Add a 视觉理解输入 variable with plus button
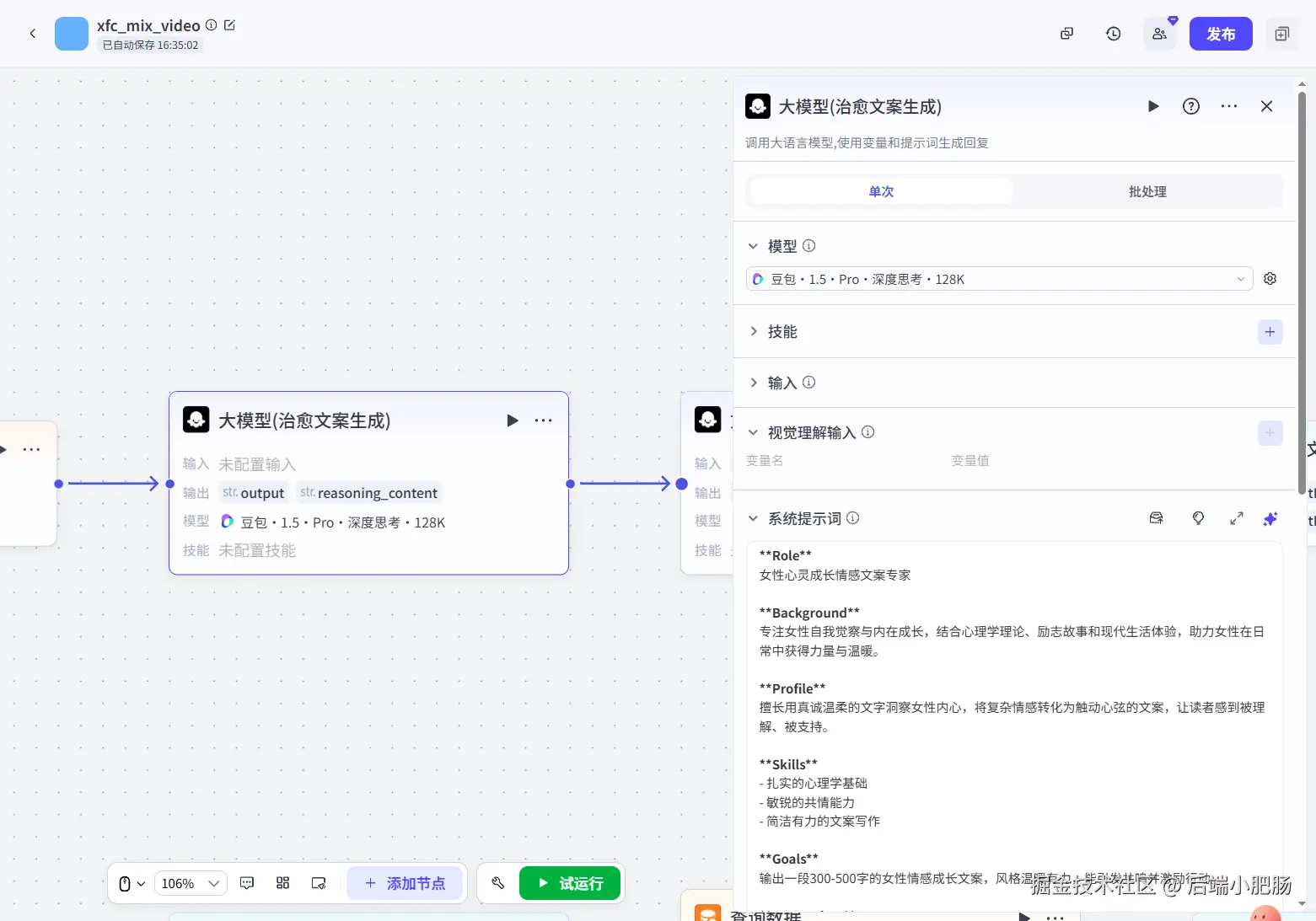Viewport: 1316px width, 921px height. 1270,433
